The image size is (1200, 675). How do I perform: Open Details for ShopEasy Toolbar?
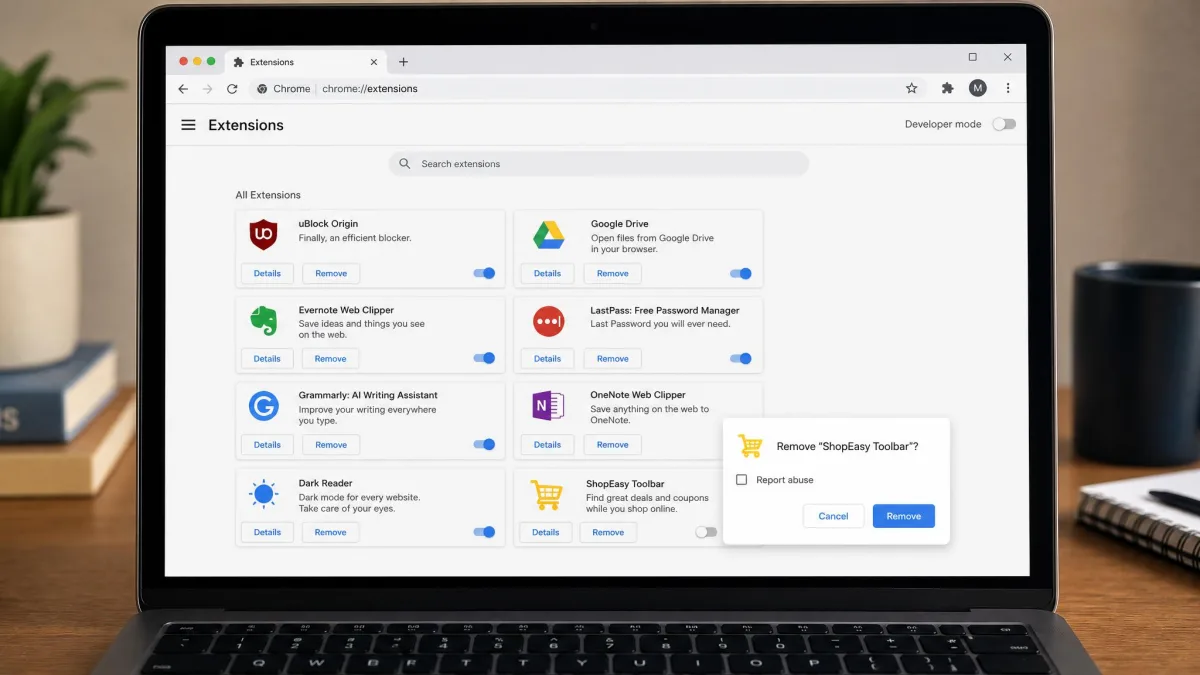(x=546, y=532)
